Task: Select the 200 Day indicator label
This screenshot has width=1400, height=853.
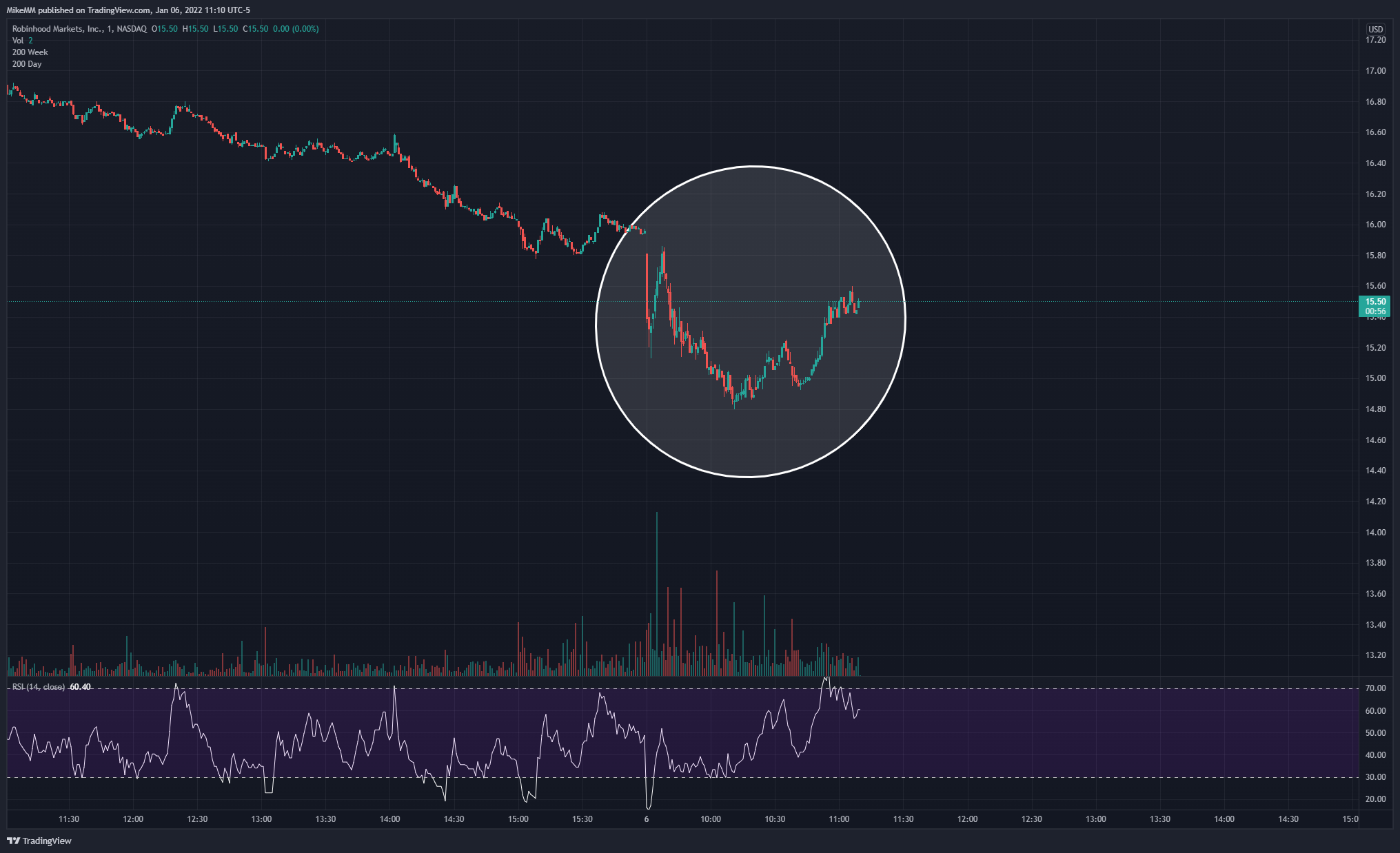Action: pyautogui.click(x=27, y=64)
